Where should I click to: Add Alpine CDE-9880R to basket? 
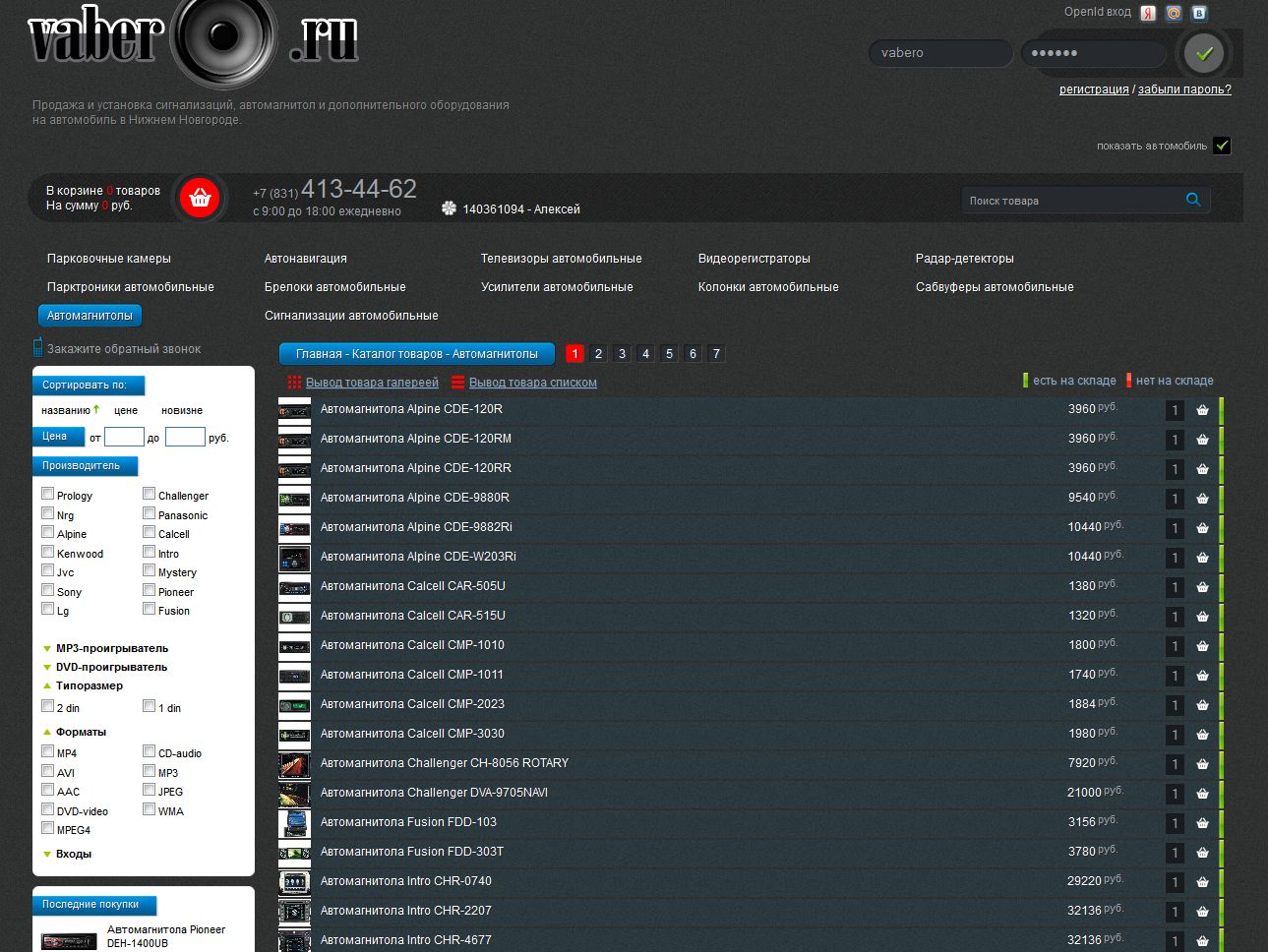pyautogui.click(x=1202, y=499)
